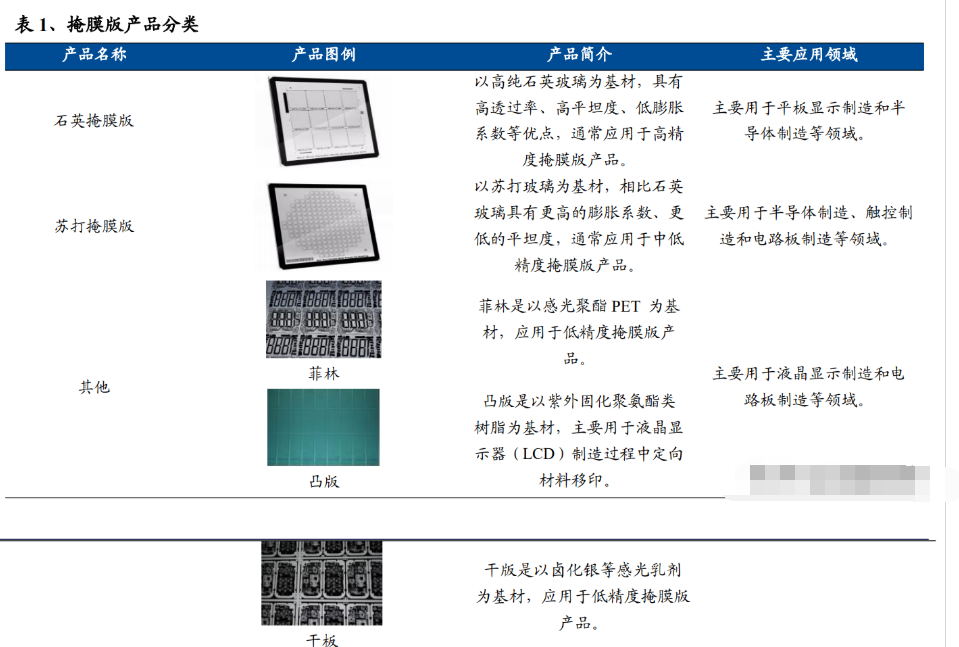Select the 石英掩膜版 row label

coord(94,120)
